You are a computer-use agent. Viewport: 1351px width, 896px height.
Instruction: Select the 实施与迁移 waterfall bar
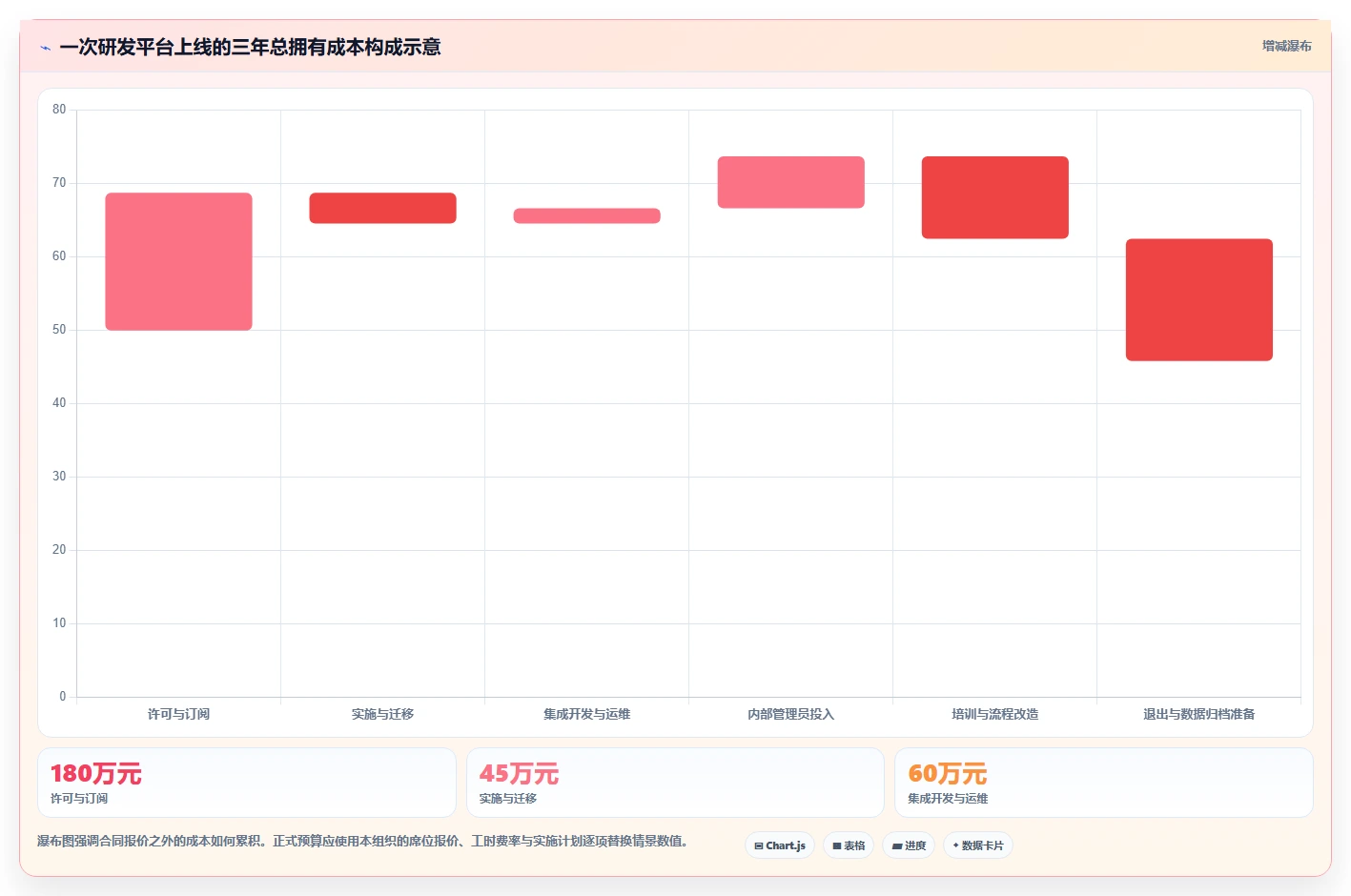[x=382, y=208]
